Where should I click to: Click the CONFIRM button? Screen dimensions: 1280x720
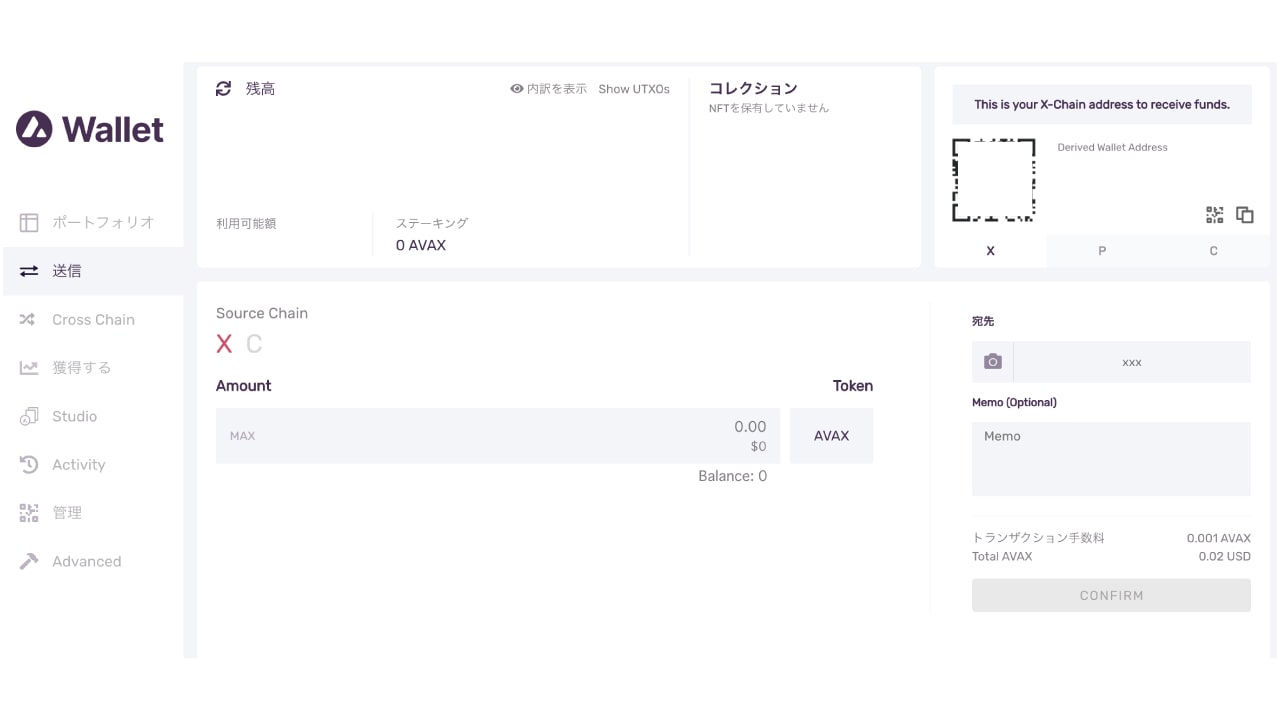(1111, 595)
